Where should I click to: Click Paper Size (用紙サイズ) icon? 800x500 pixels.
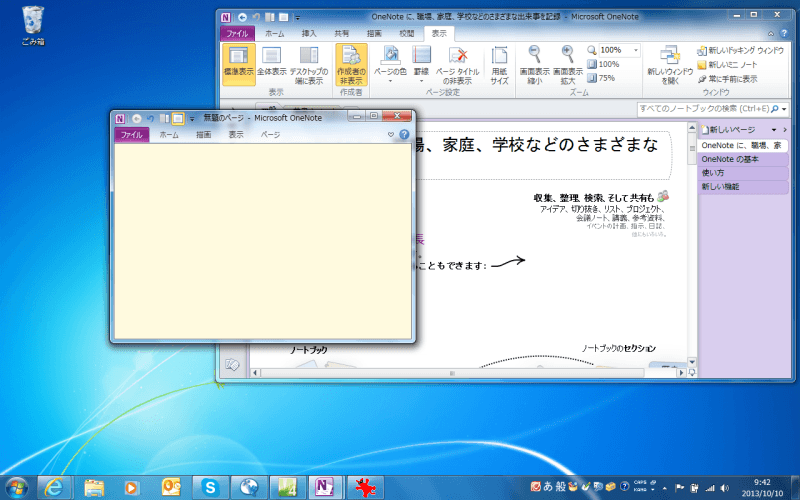[499, 64]
